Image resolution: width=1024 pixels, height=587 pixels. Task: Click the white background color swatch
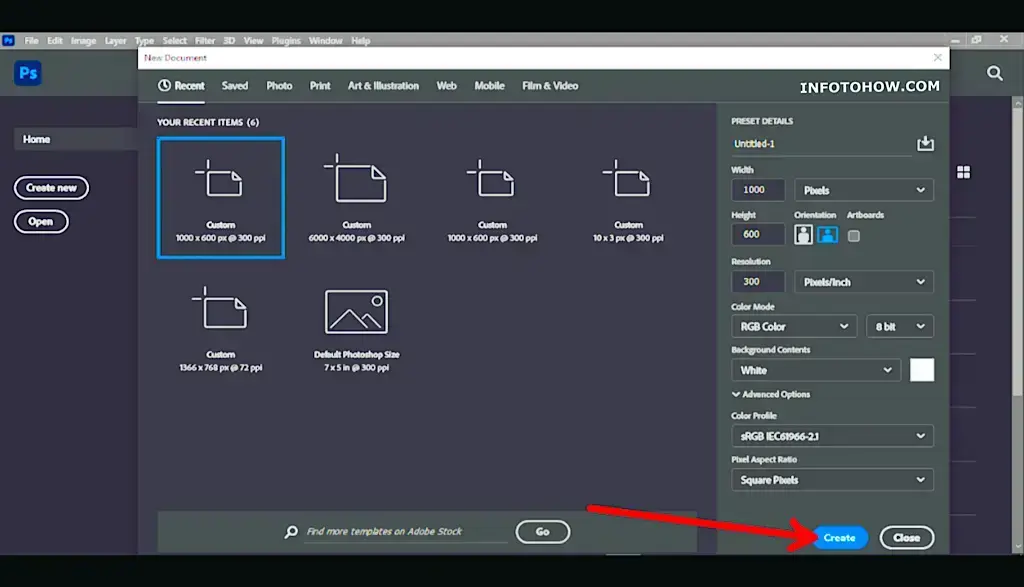point(921,370)
